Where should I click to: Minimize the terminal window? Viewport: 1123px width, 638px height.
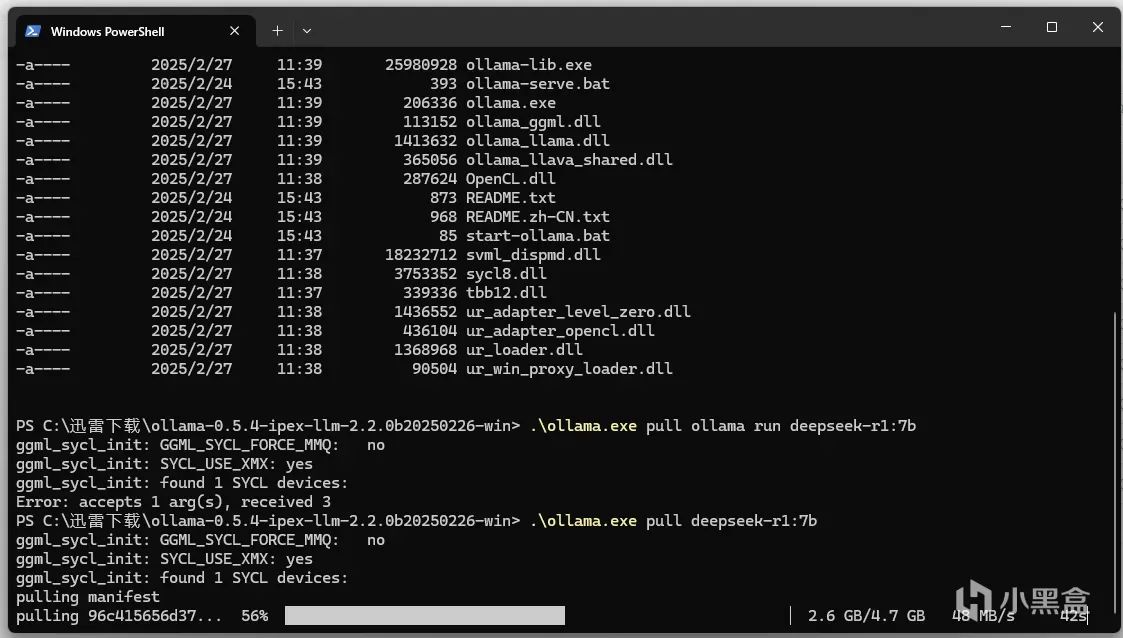(1006, 27)
